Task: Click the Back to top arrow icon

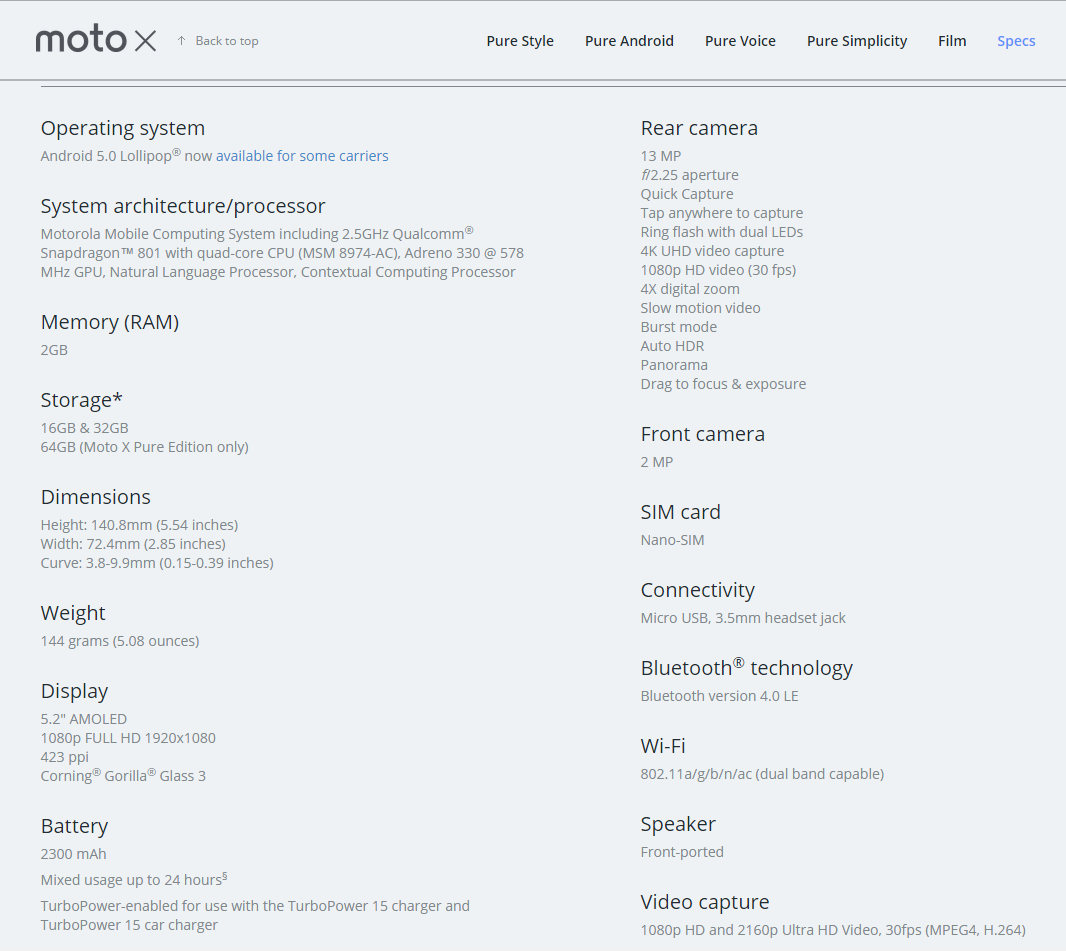Action: tap(181, 41)
